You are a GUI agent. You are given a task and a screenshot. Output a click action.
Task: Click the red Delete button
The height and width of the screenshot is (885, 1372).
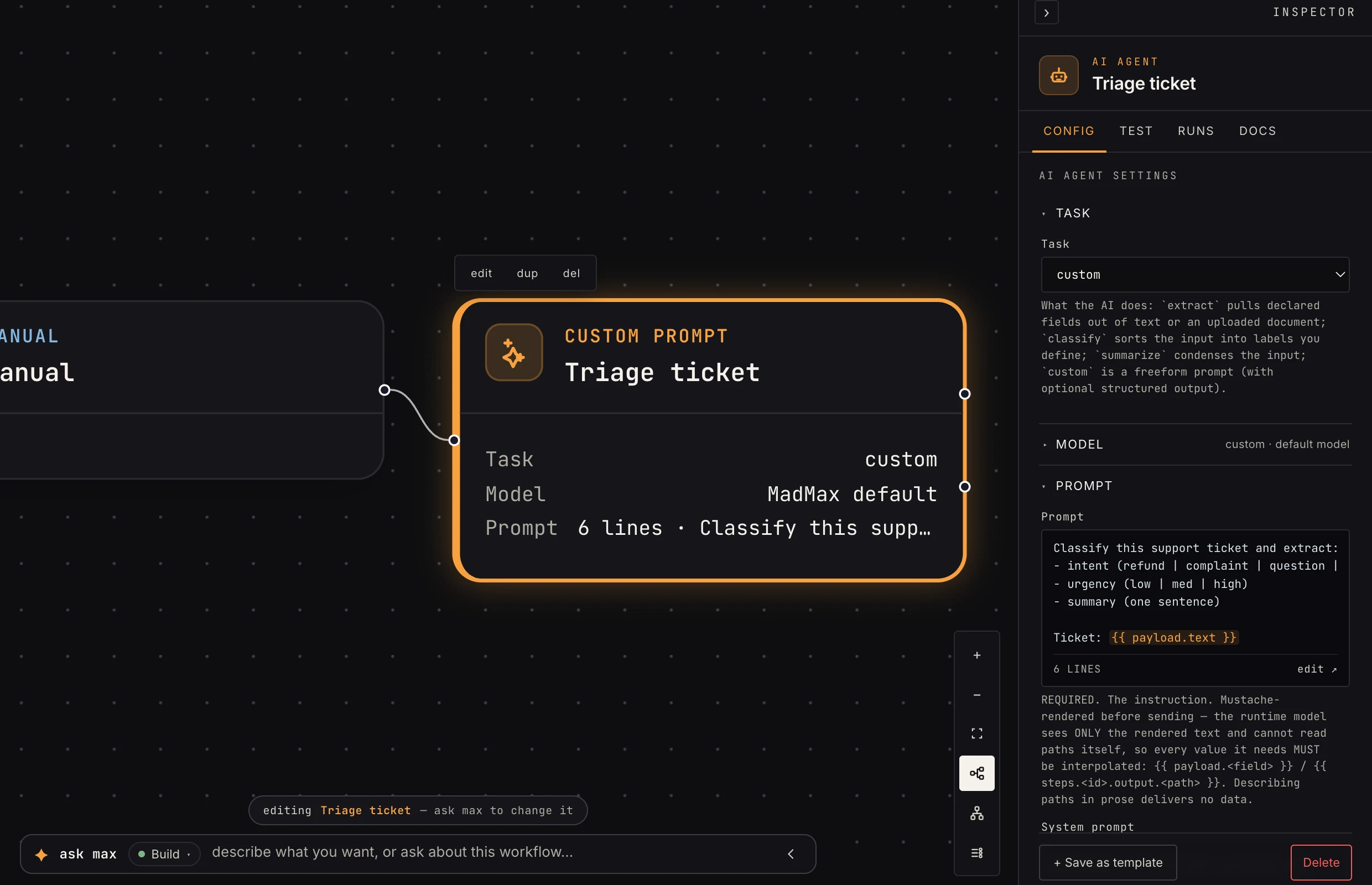click(1321, 862)
